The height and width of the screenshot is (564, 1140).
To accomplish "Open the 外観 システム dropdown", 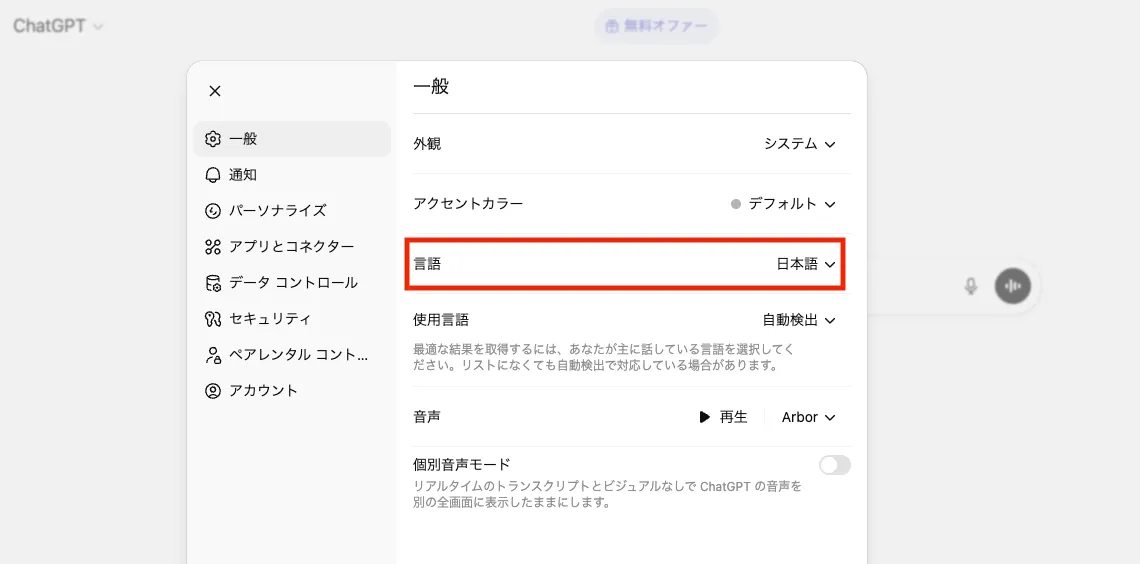I will click(800, 144).
